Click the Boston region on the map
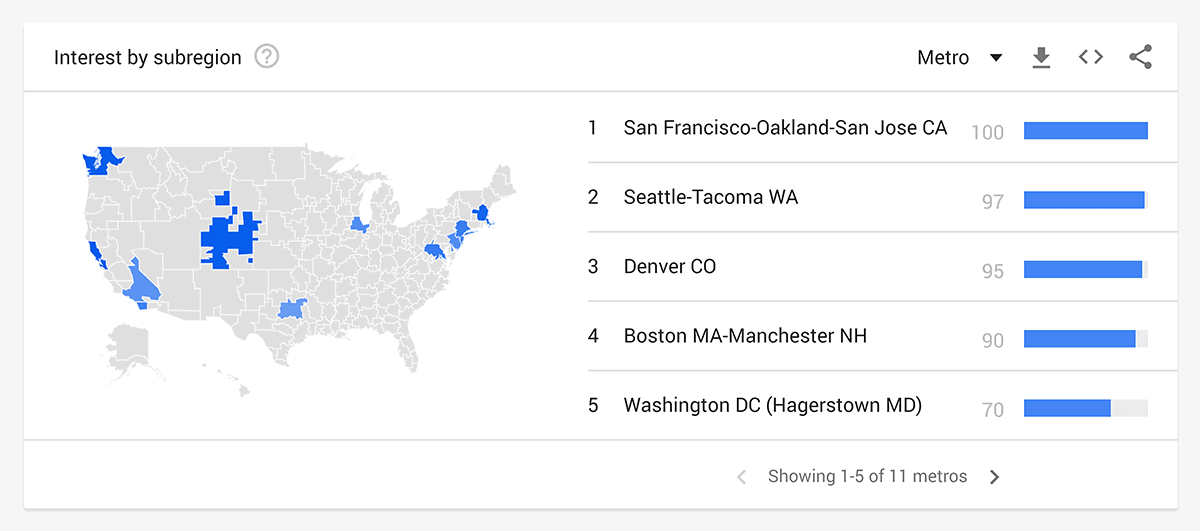The height and width of the screenshot is (531, 1200). [x=481, y=213]
